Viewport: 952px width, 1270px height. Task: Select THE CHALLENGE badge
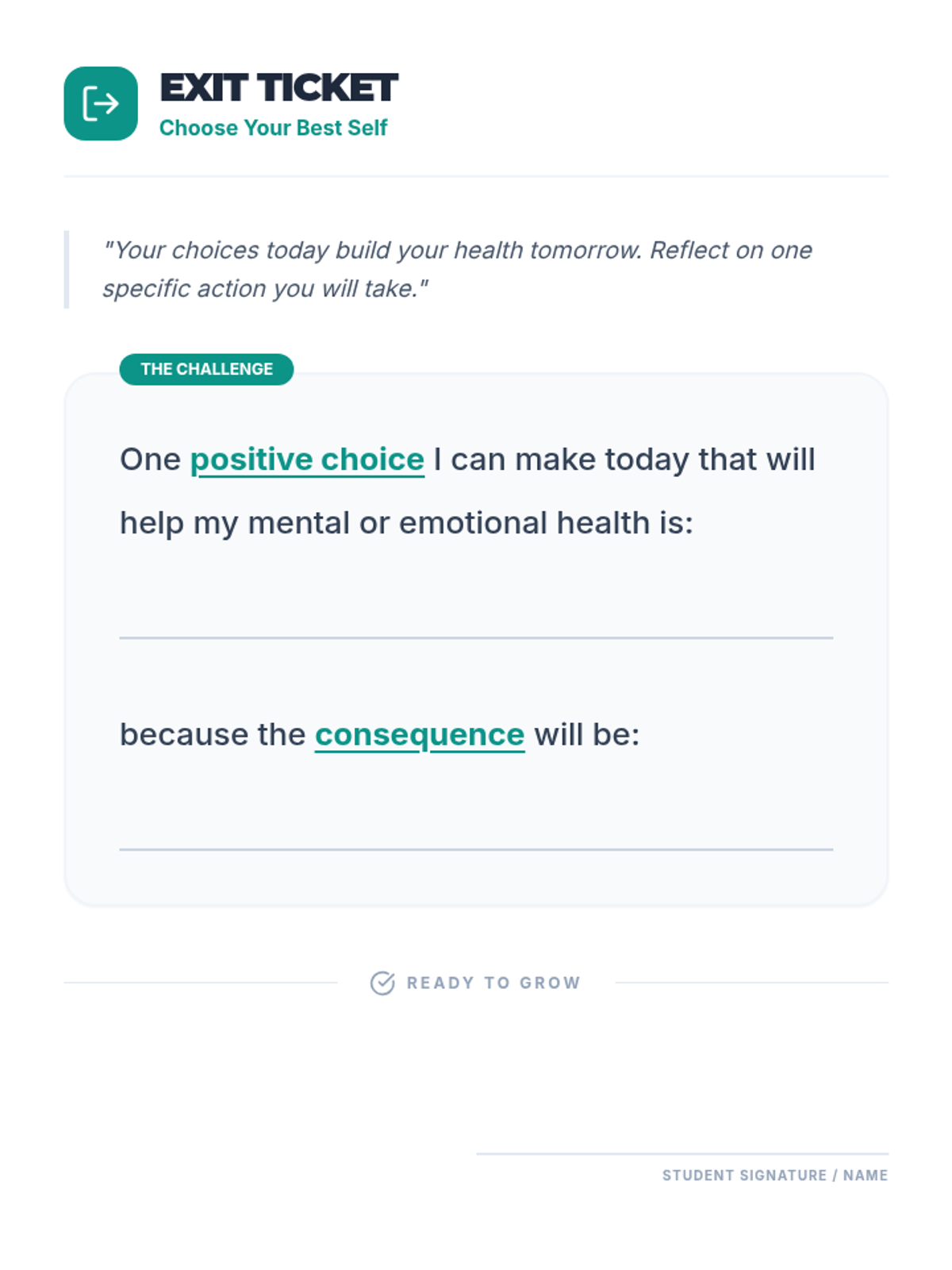(x=206, y=369)
